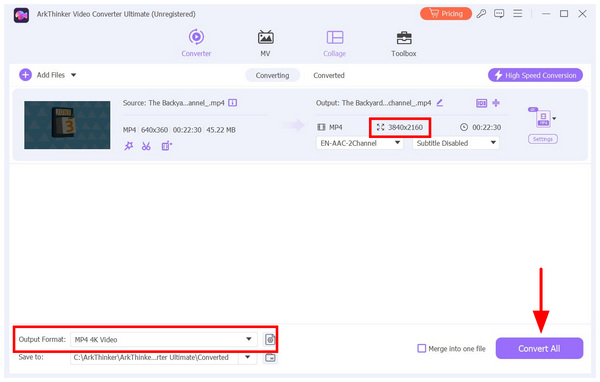The height and width of the screenshot is (382, 600).
Task: Open the Pricing page
Action: coord(446,14)
